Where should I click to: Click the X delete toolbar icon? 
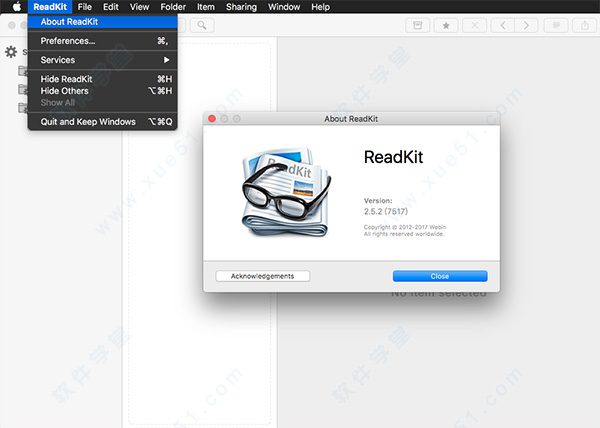click(x=474, y=25)
